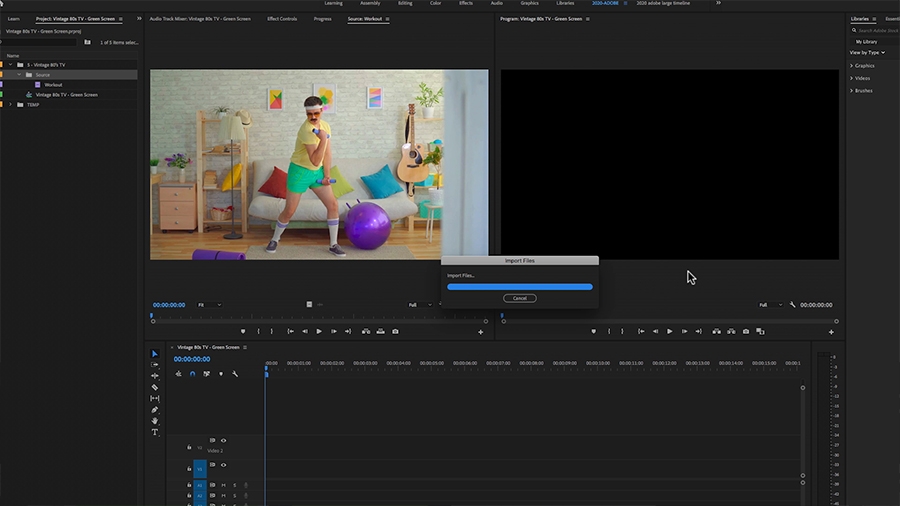The width and height of the screenshot is (900, 506).
Task: Select the Type tool
Action: (154, 432)
